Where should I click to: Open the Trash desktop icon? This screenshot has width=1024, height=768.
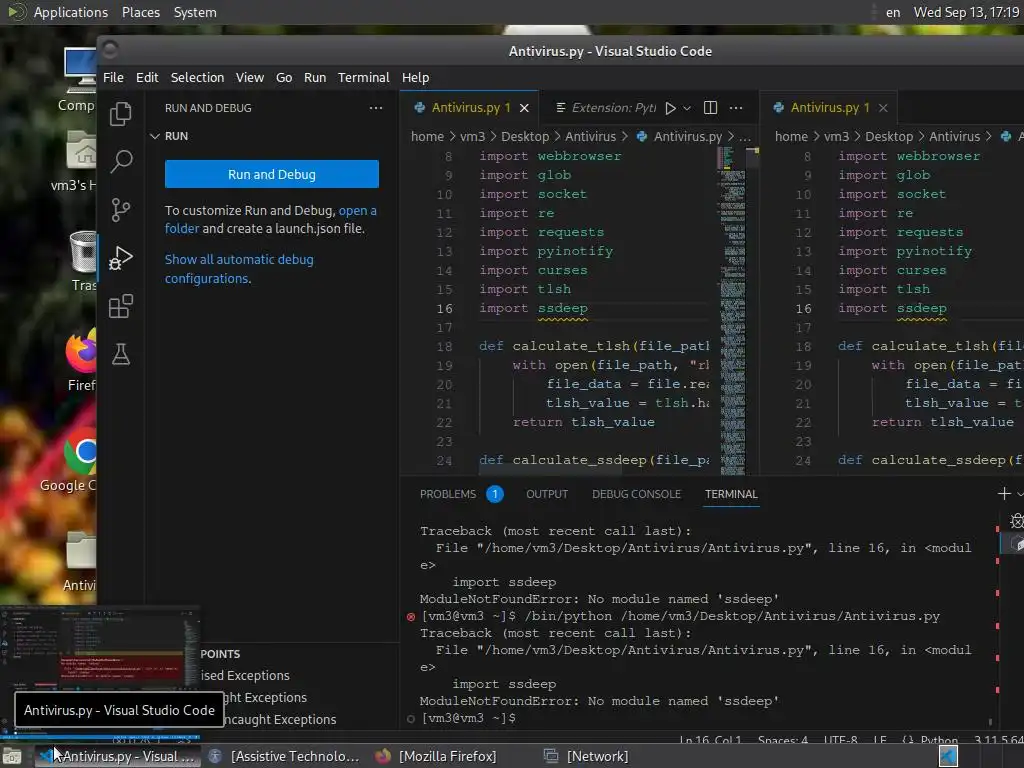click(x=83, y=260)
